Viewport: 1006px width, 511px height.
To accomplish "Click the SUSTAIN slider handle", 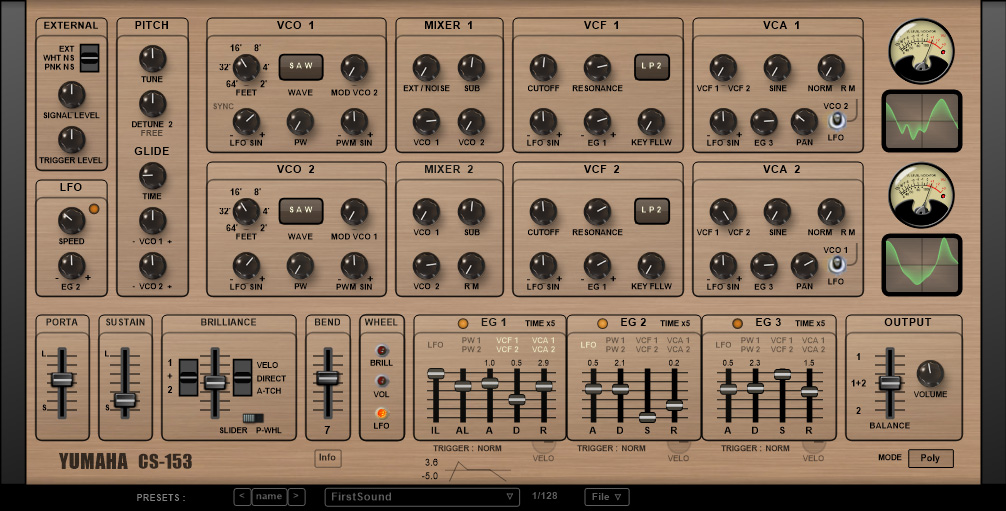I will pyautogui.click(x=125, y=400).
